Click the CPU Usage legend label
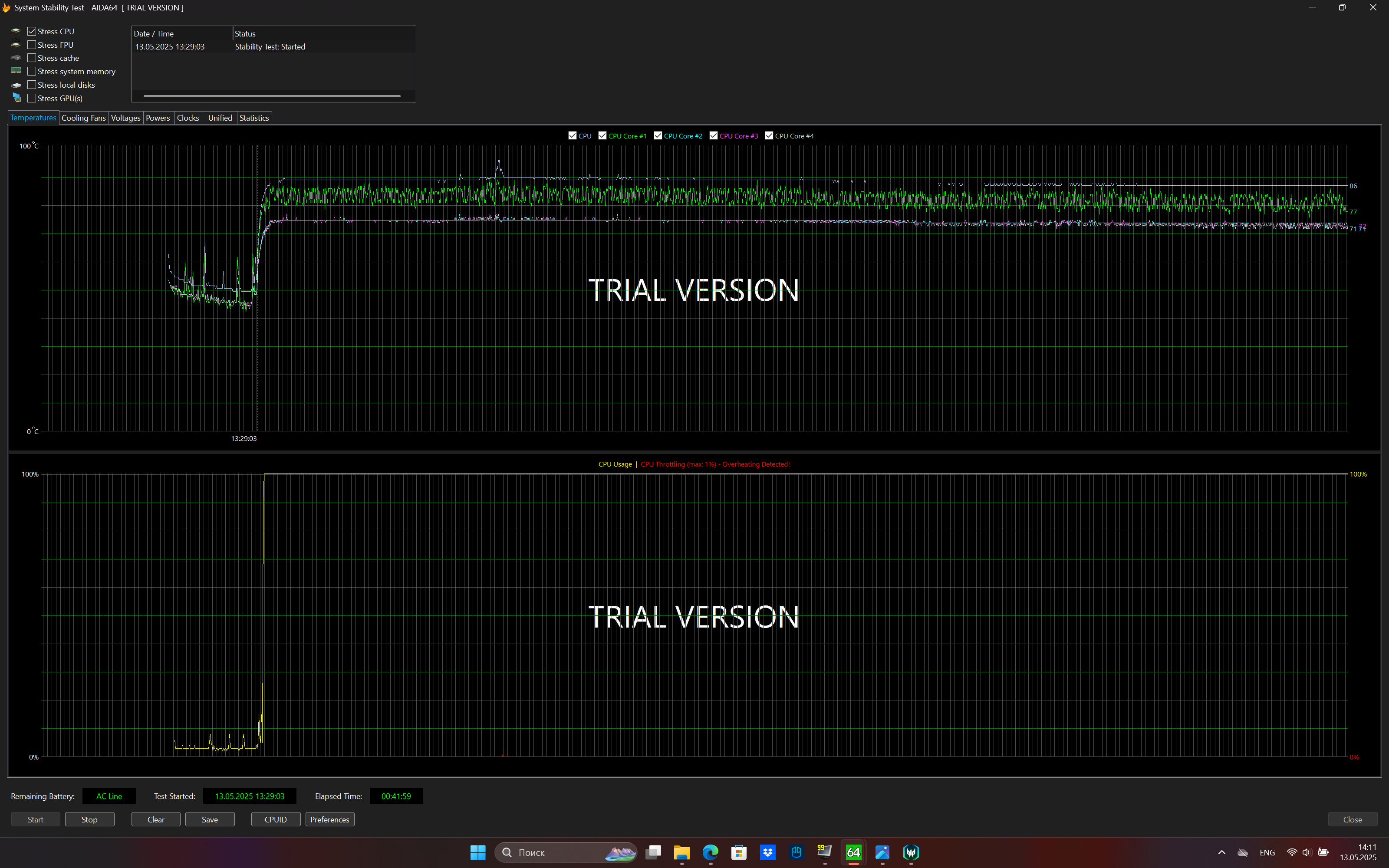Screen dimensions: 1389x868 616,464
